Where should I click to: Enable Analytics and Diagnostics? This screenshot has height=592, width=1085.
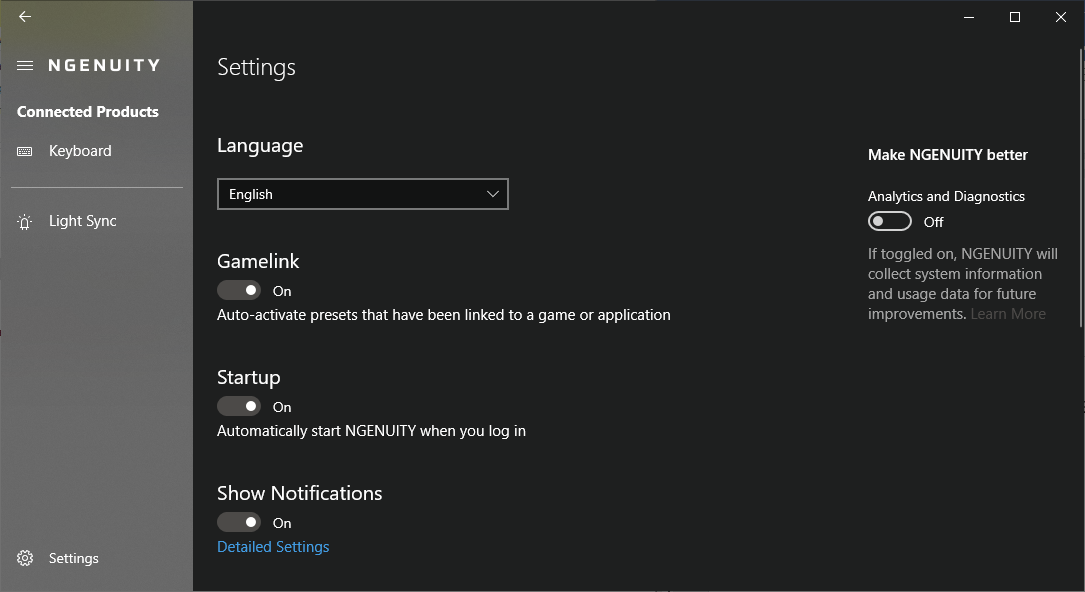pos(890,221)
